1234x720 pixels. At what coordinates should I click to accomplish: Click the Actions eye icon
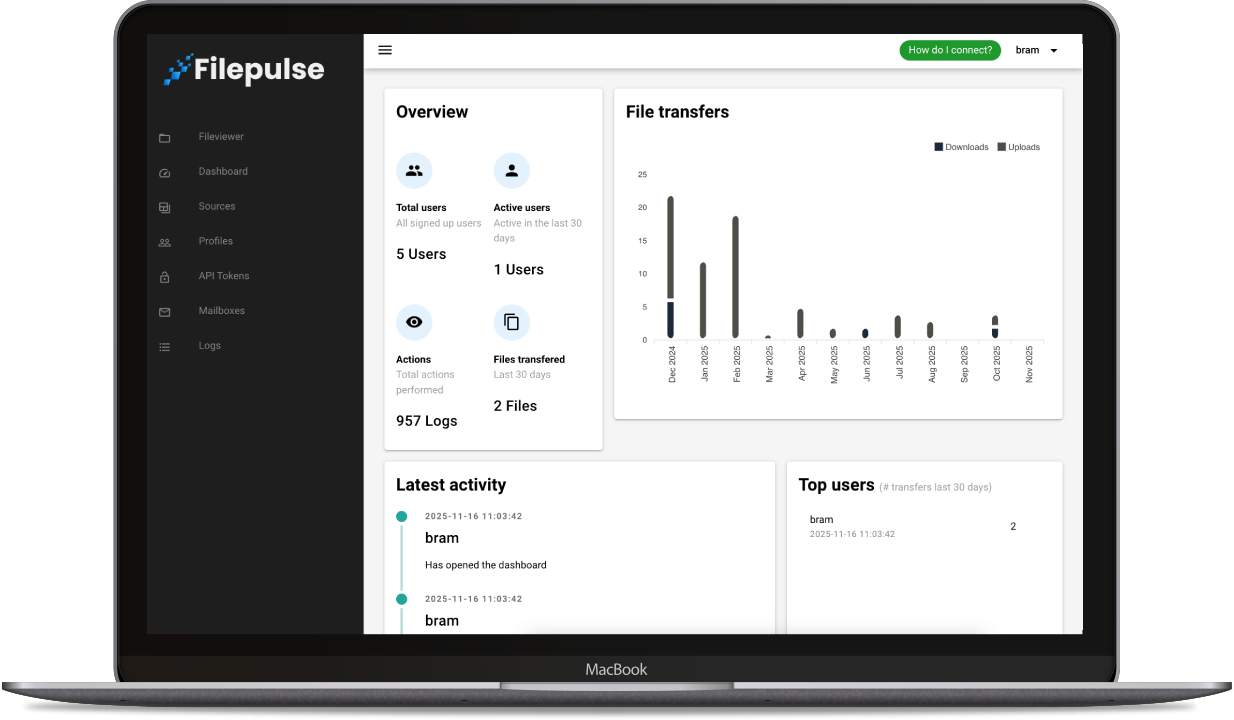tap(414, 322)
